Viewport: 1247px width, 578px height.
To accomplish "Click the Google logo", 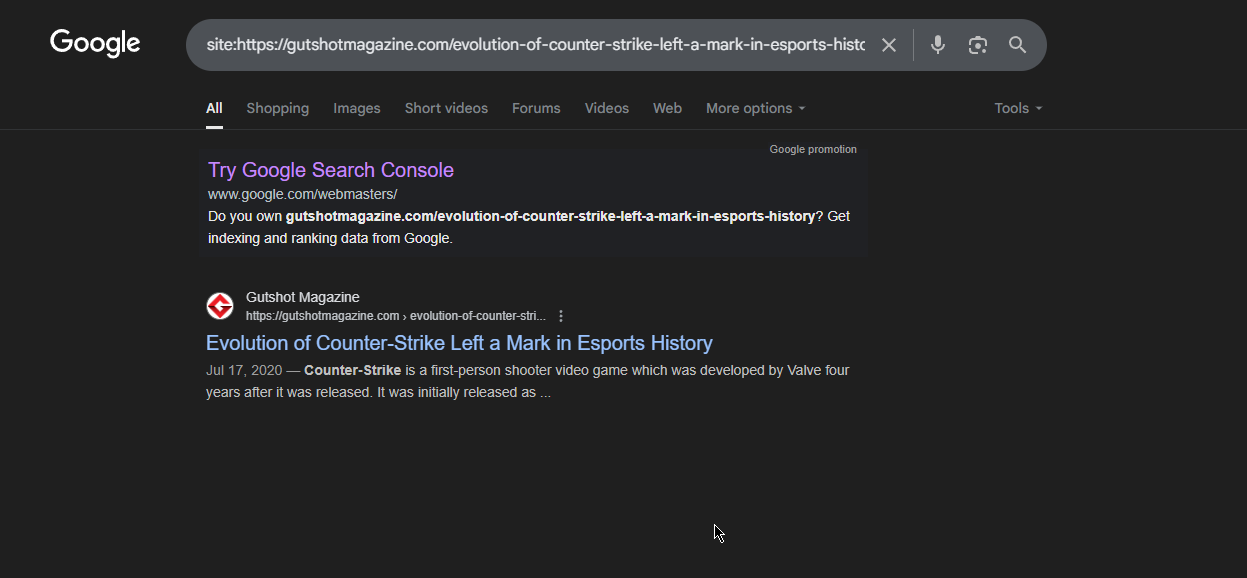I will (x=95, y=44).
